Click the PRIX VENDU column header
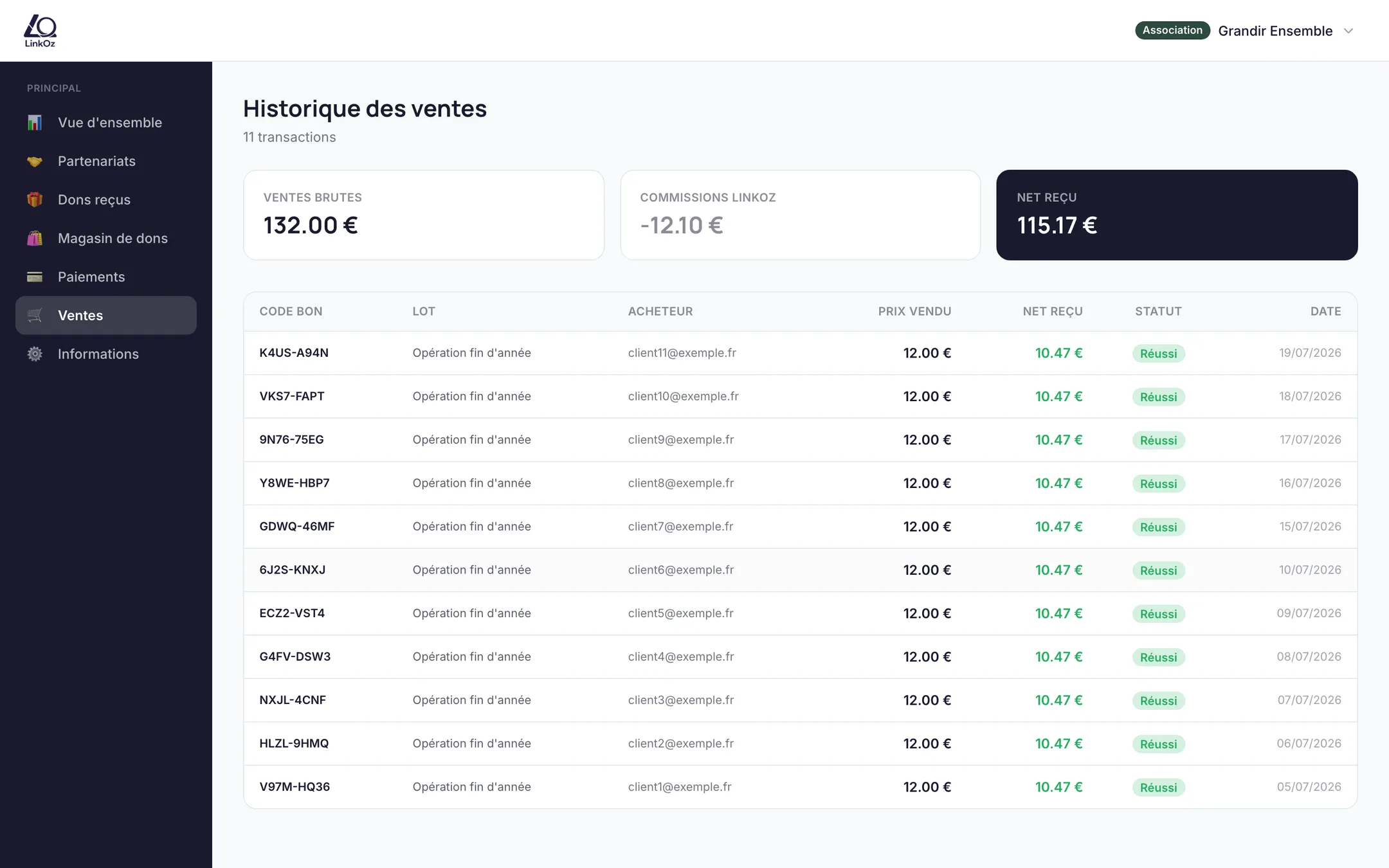Screen dimensions: 1389x868 pos(914,311)
